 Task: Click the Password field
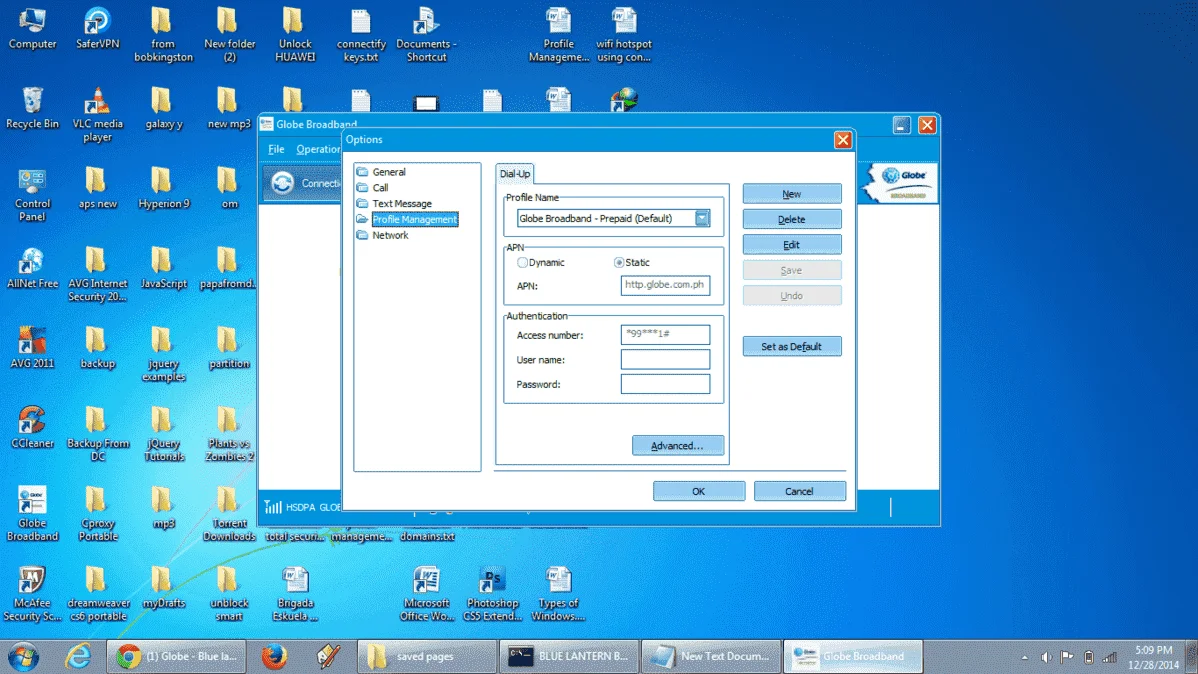665,384
